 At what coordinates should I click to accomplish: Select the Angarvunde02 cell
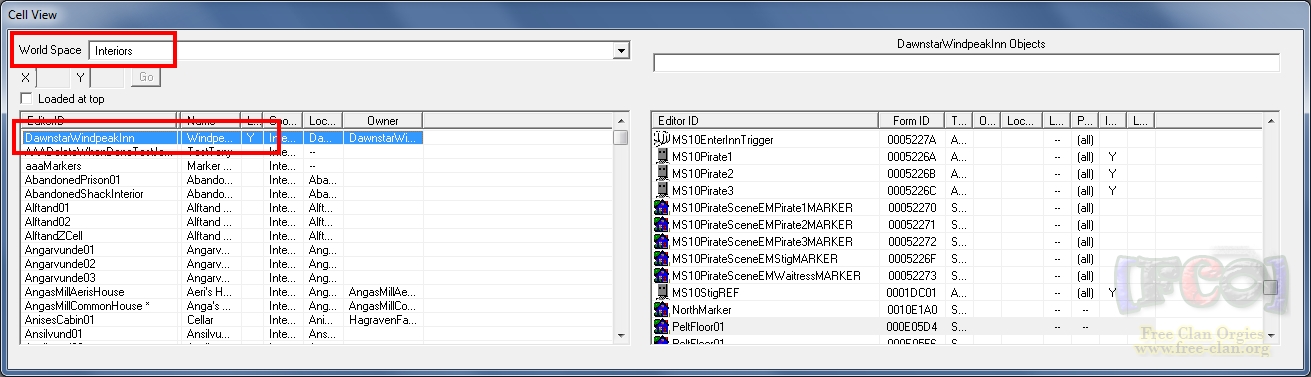point(59,263)
